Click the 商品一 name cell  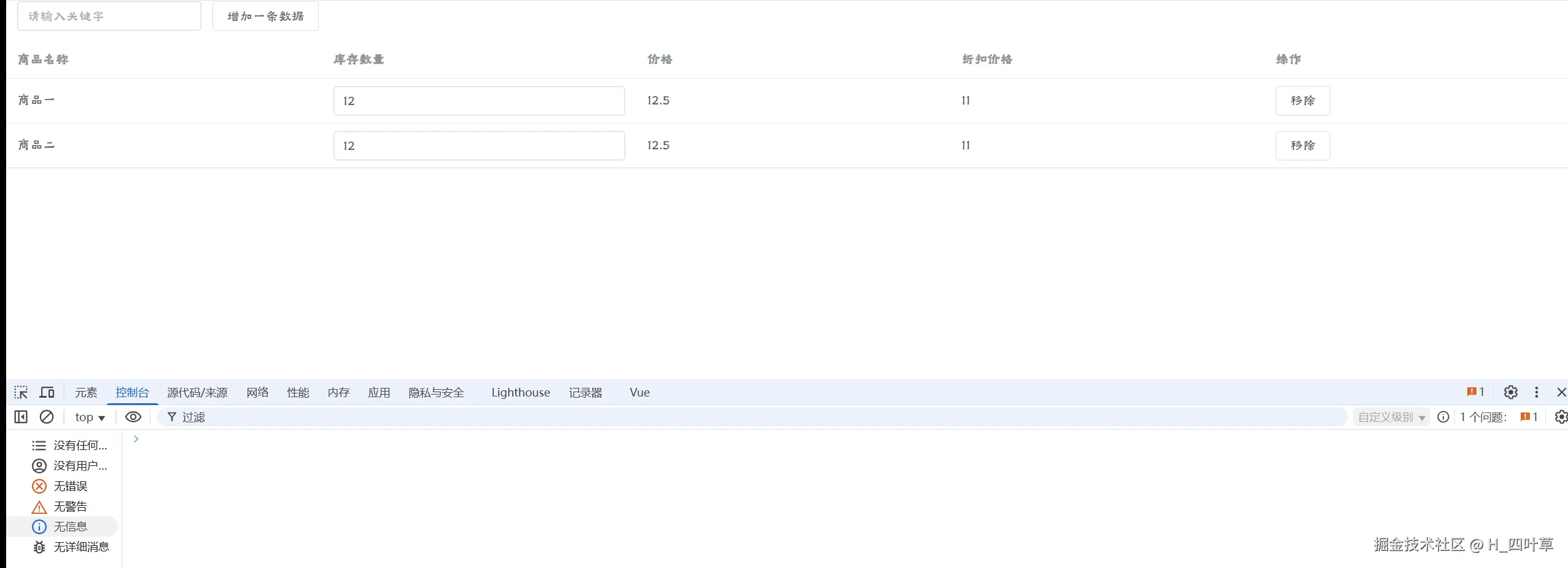pyautogui.click(x=36, y=100)
